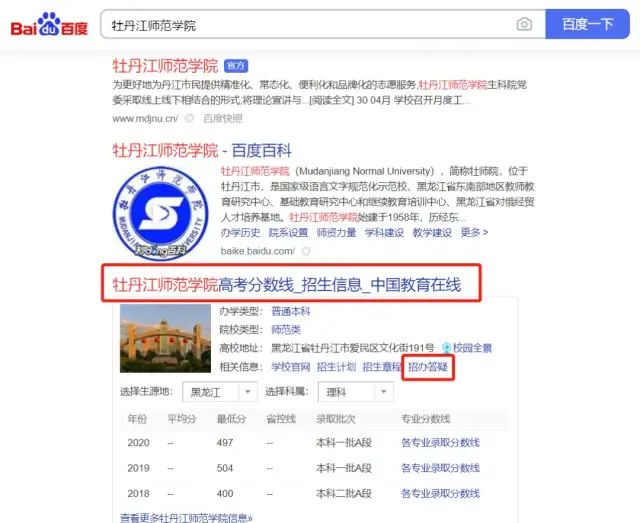Click the Baidu logo

[x=49, y=24]
